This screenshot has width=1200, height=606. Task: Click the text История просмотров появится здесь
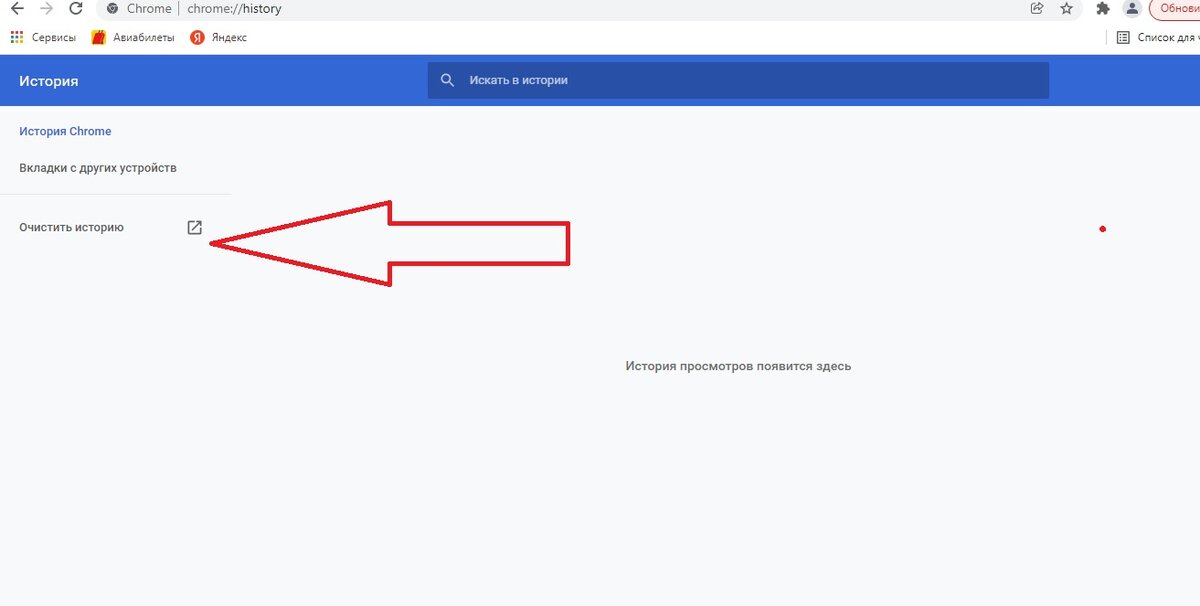738,366
